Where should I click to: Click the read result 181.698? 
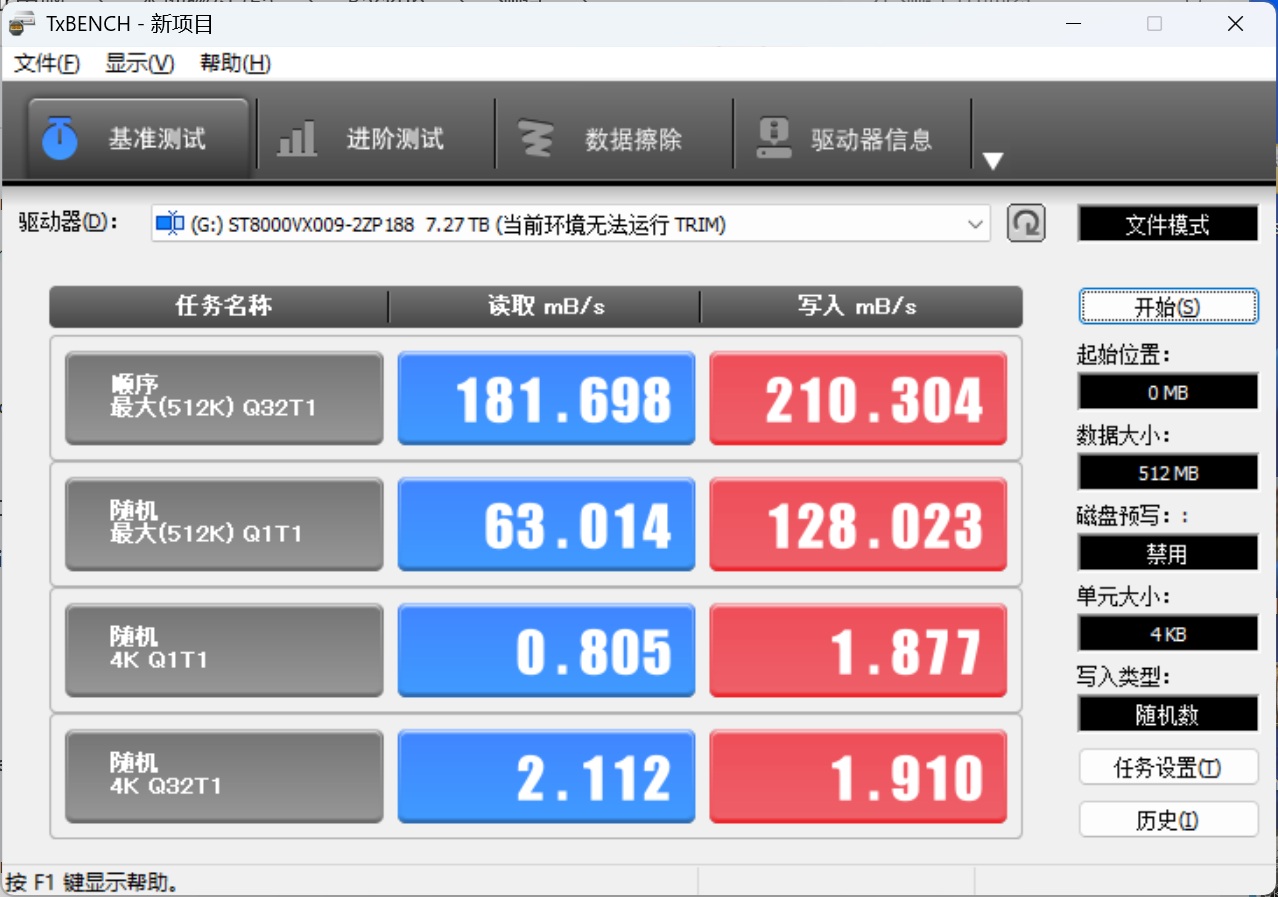click(546, 398)
